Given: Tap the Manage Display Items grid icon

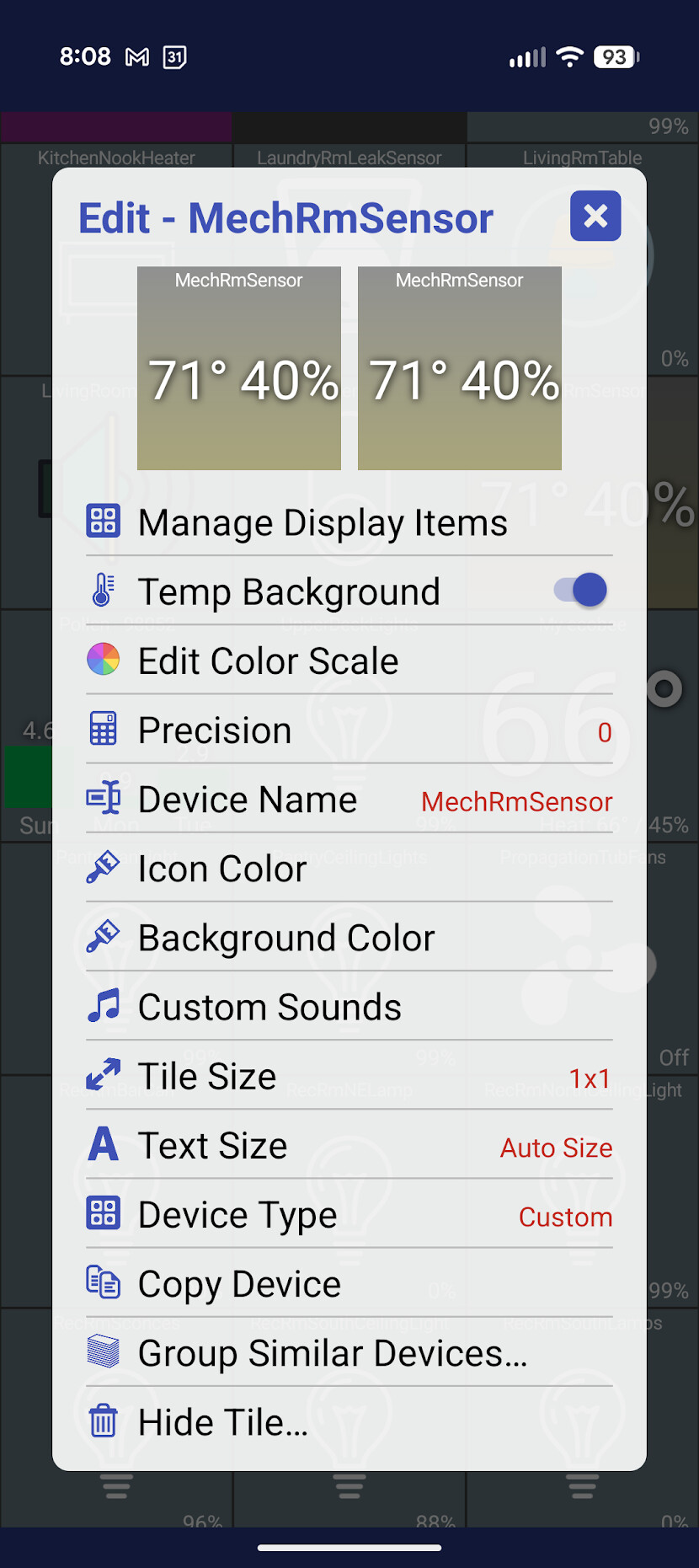Looking at the screenshot, I should [104, 521].
